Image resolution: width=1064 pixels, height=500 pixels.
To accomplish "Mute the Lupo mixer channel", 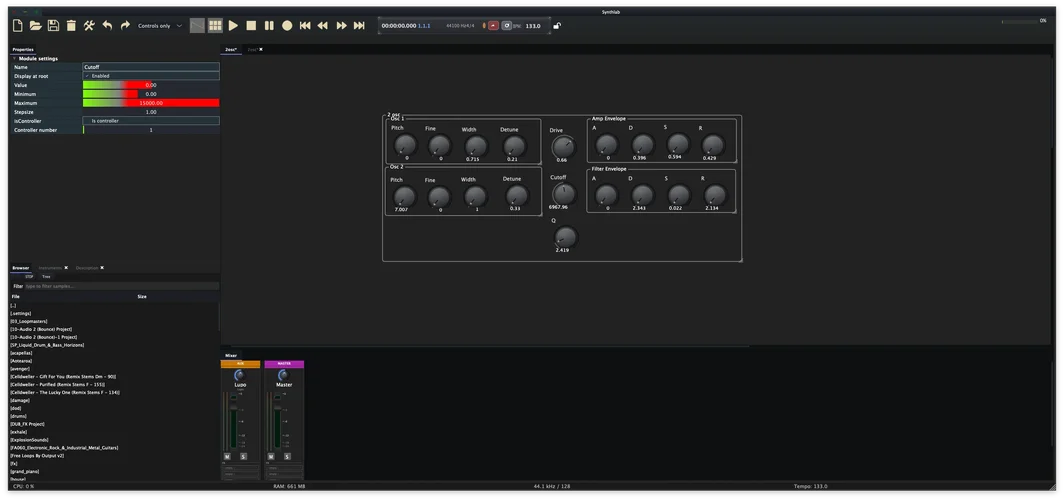I will (227, 457).
